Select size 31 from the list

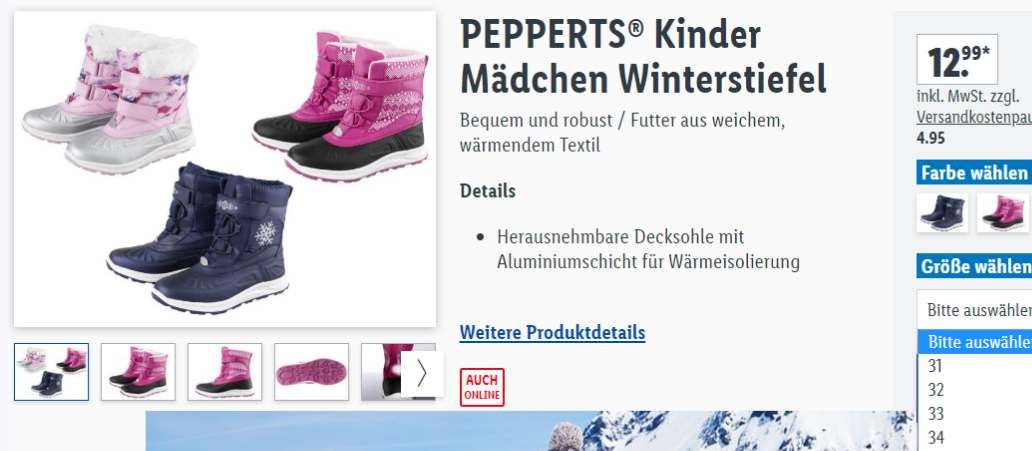click(x=975, y=366)
